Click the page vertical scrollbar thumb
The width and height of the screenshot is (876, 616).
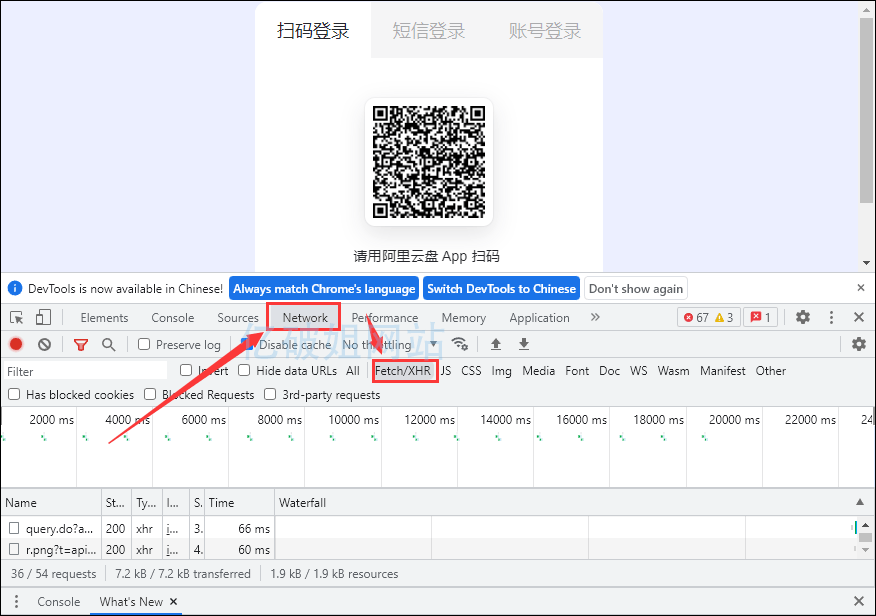click(866, 111)
